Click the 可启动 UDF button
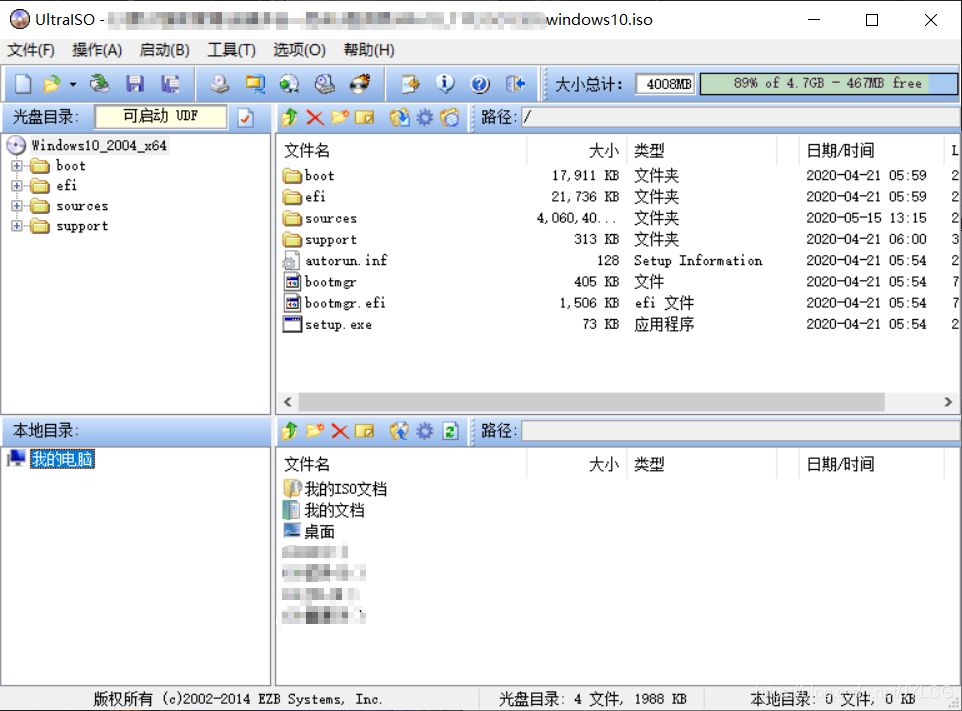This screenshot has width=962, height=711. click(x=161, y=117)
